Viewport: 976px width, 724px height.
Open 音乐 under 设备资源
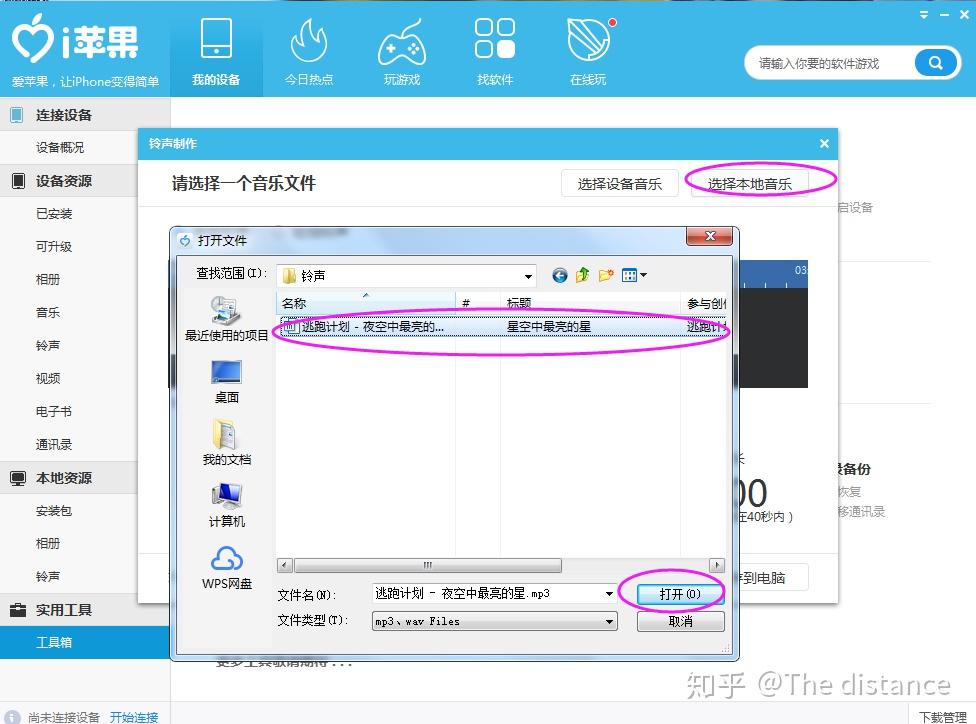coord(48,313)
